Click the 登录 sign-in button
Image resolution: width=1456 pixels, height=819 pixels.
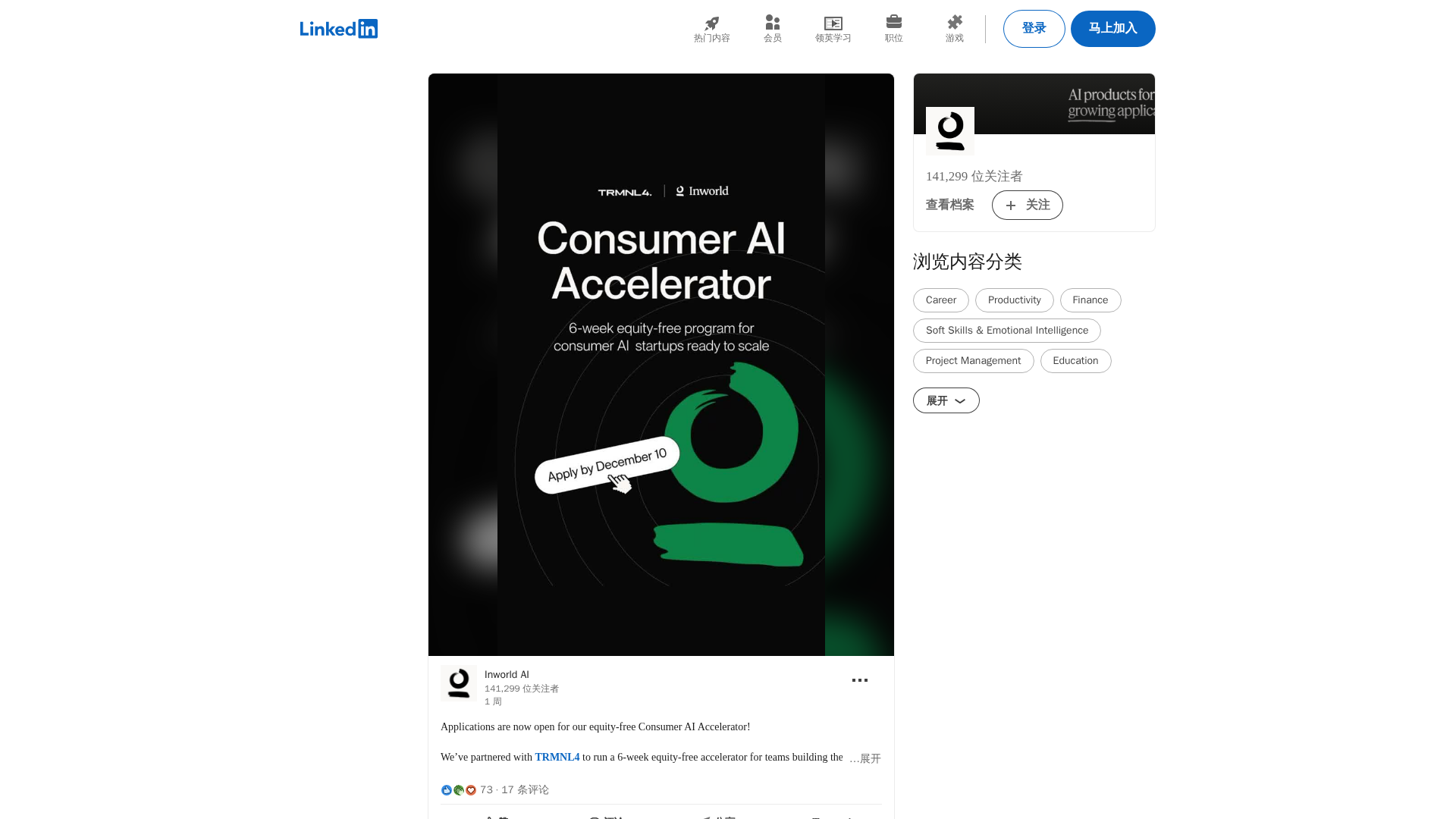click(1034, 29)
